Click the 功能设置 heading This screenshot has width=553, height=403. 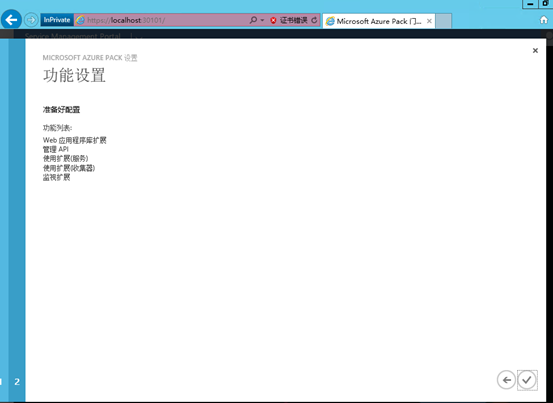click(x=74, y=75)
